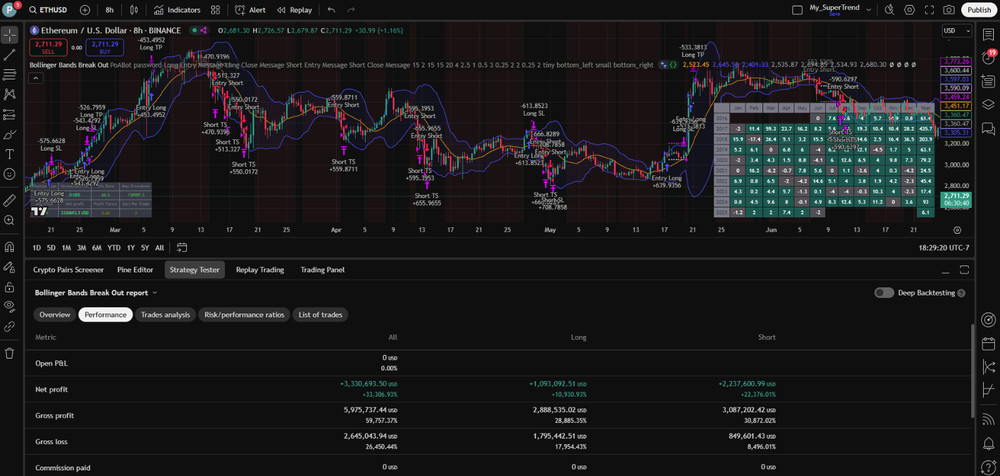This screenshot has width=1000, height=476.
Task: Activate the zoom in tool
Action: pyautogui.click(x=10, y=220)
